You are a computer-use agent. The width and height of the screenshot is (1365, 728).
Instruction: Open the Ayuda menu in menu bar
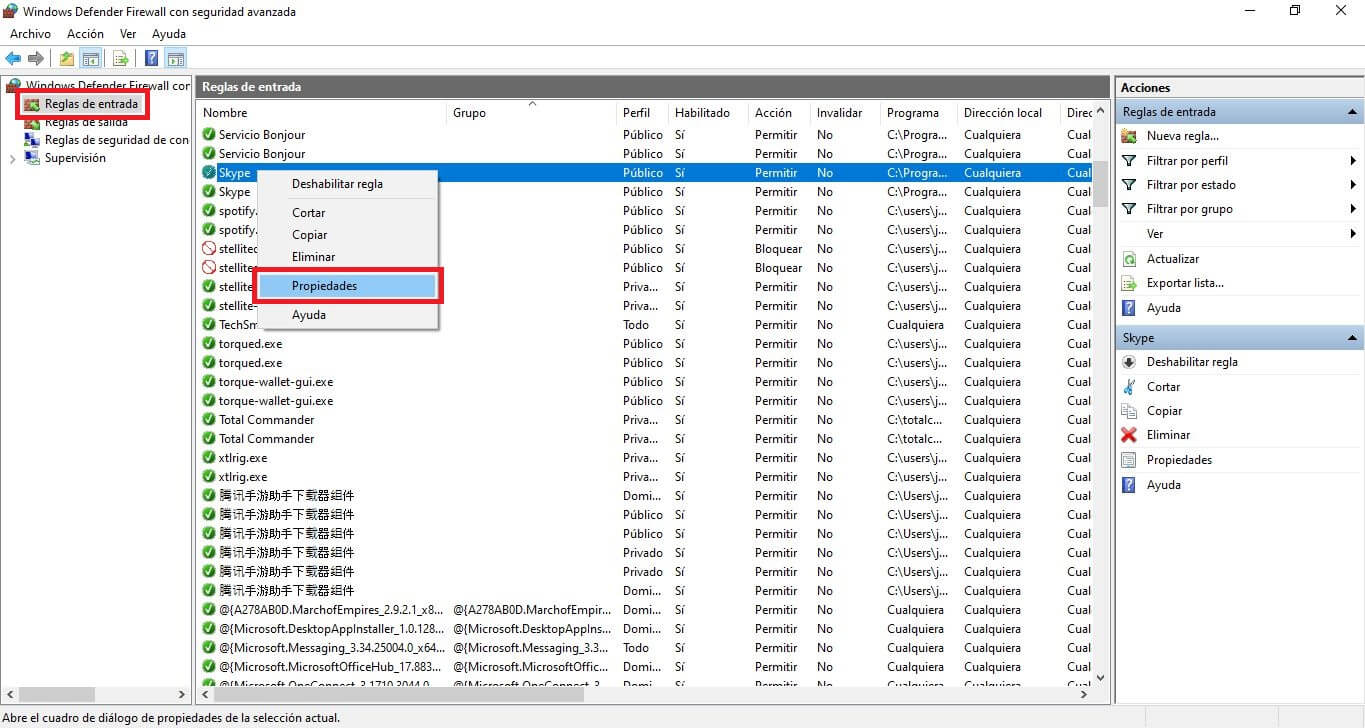pyautogui.click(x=169, y=34)
